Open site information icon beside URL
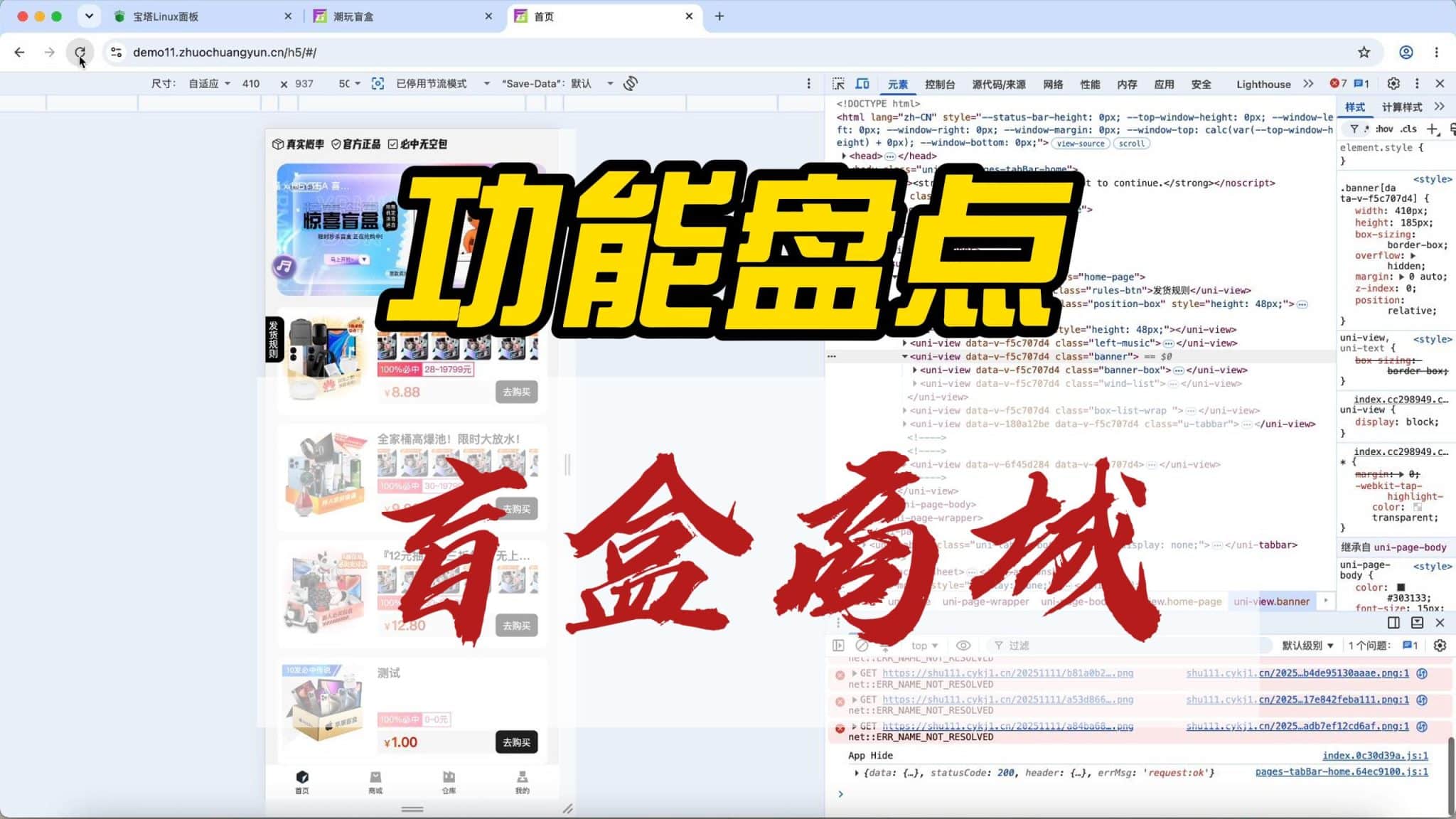This screenshot has width=1456, height=819. point(117,52)
